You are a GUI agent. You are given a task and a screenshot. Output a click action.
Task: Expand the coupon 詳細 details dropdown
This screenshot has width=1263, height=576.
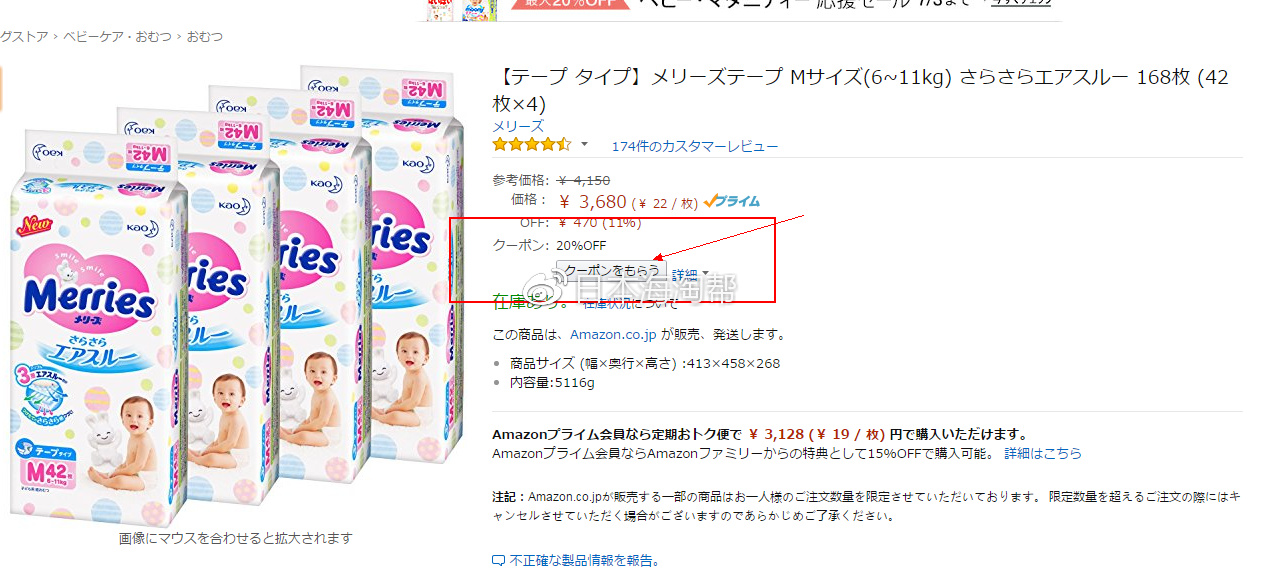click(690, 274)
